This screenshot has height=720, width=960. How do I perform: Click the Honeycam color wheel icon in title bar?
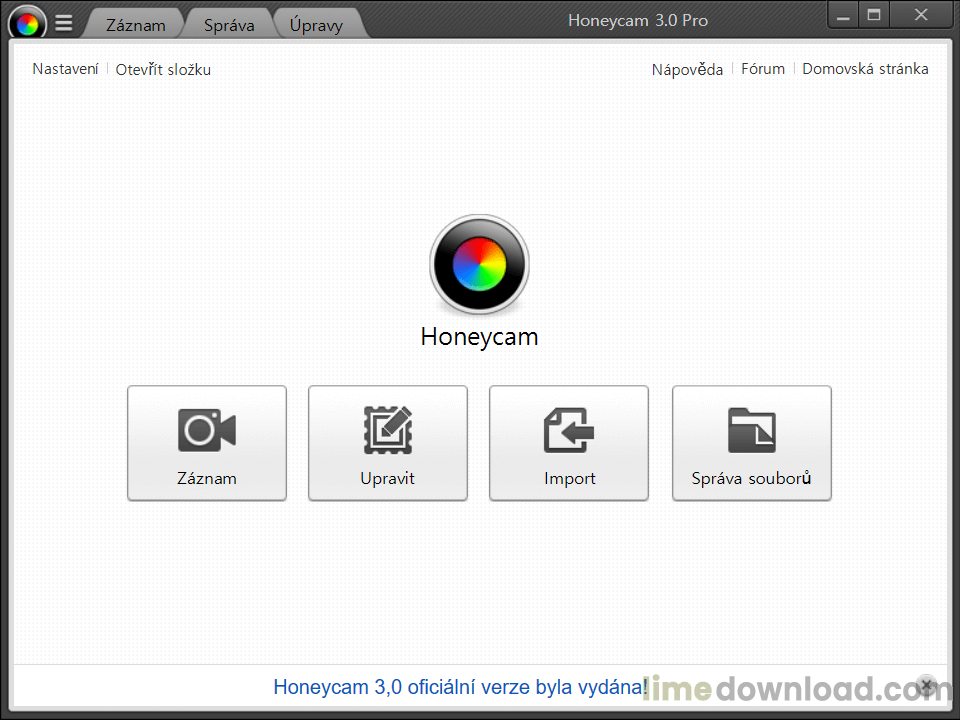point(27,22)
